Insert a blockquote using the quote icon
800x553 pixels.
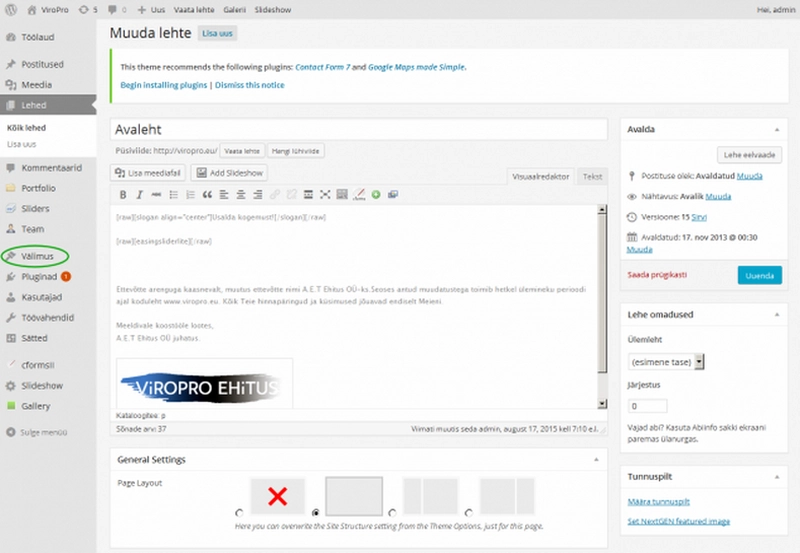pyautogui.click(x=208, y=195)
